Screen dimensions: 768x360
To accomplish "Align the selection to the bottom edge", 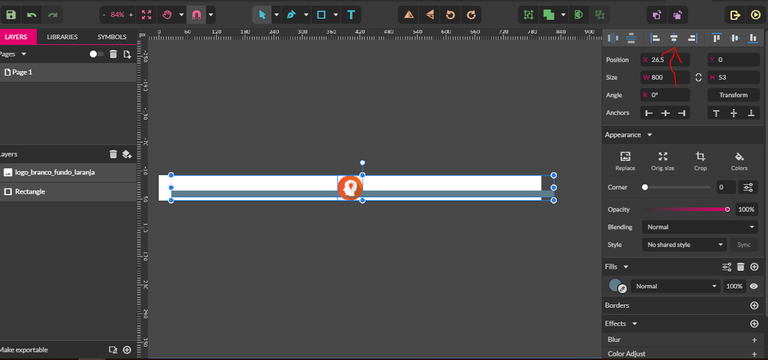I will pyautogui.click(x=753, y=38).
